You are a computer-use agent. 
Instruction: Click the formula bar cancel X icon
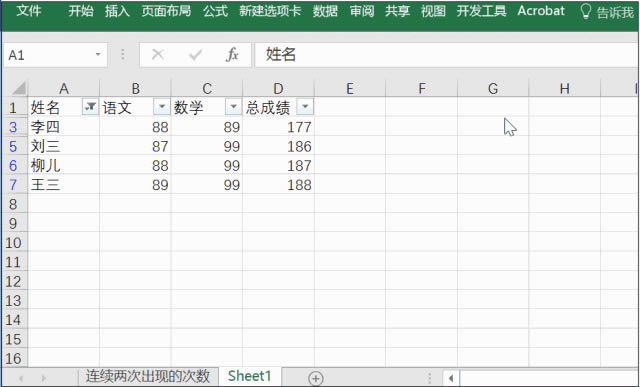[158, 54]
